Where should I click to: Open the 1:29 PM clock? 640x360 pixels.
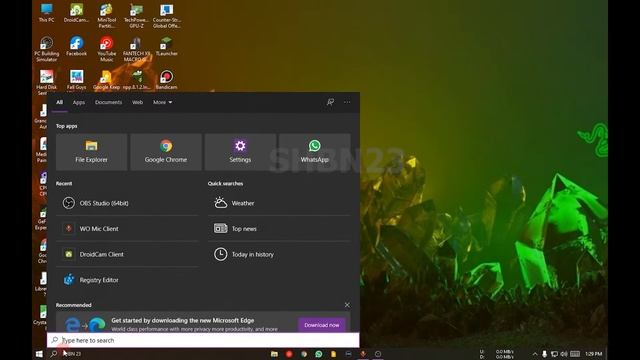click(593, 354)
